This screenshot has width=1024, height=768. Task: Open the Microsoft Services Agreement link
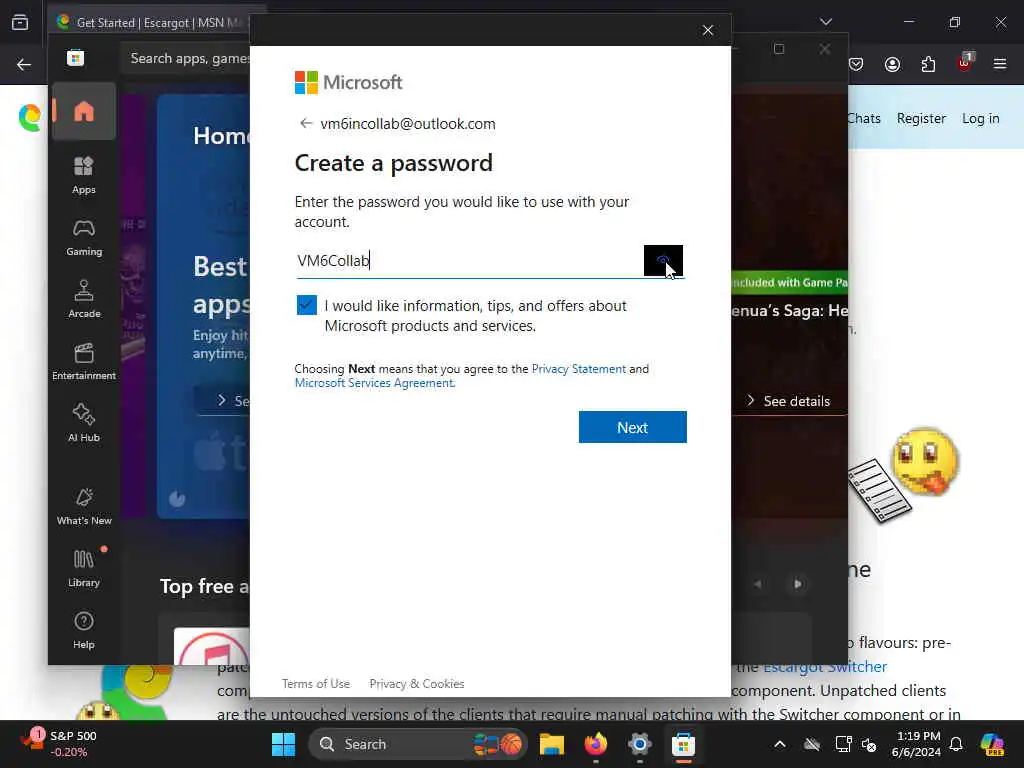374,383
